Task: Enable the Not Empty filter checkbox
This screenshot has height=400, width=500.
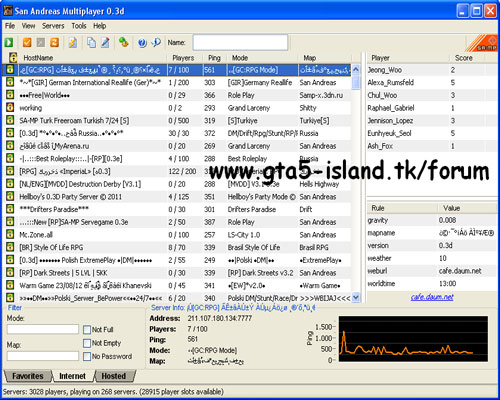Action: [x=87, y=343]
